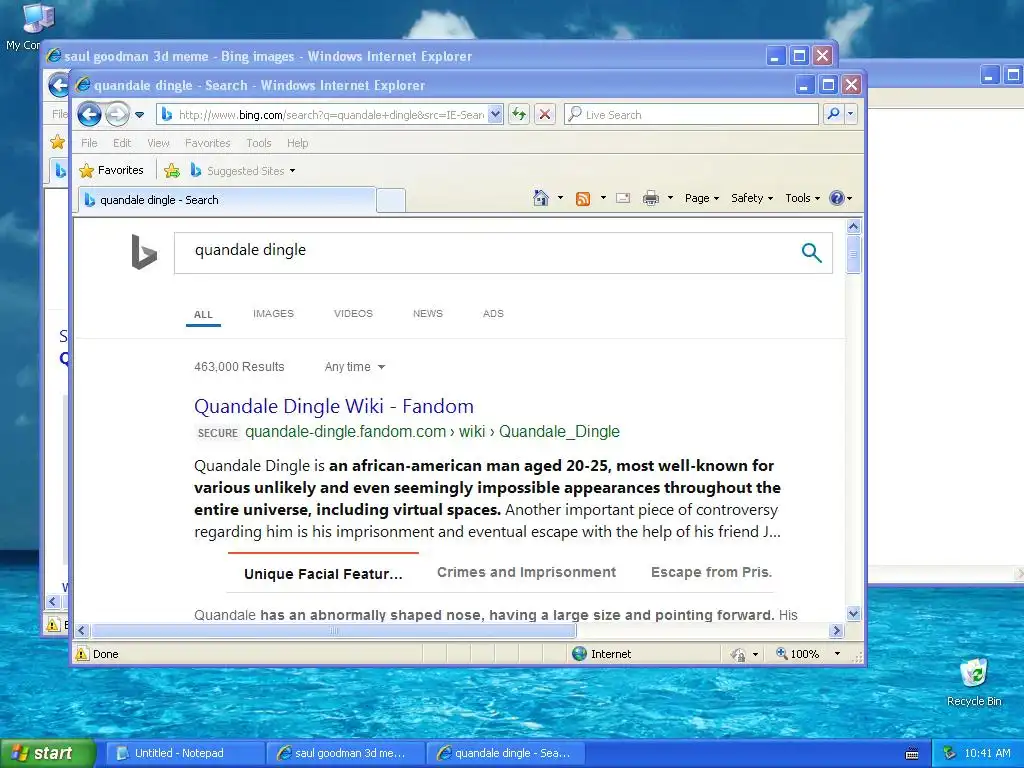Select the ALL results tab
This screenshot has width=1024, height=768.
tap(203, 314)
